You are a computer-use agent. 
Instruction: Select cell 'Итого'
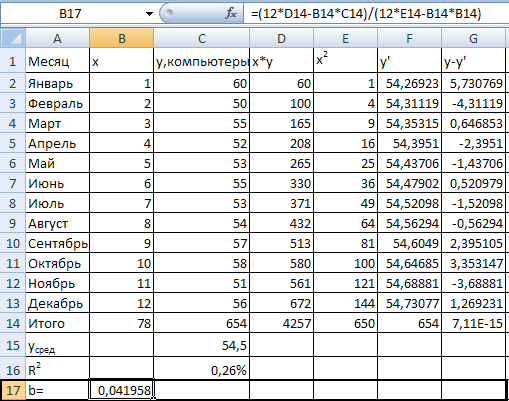tap(57, 323)
